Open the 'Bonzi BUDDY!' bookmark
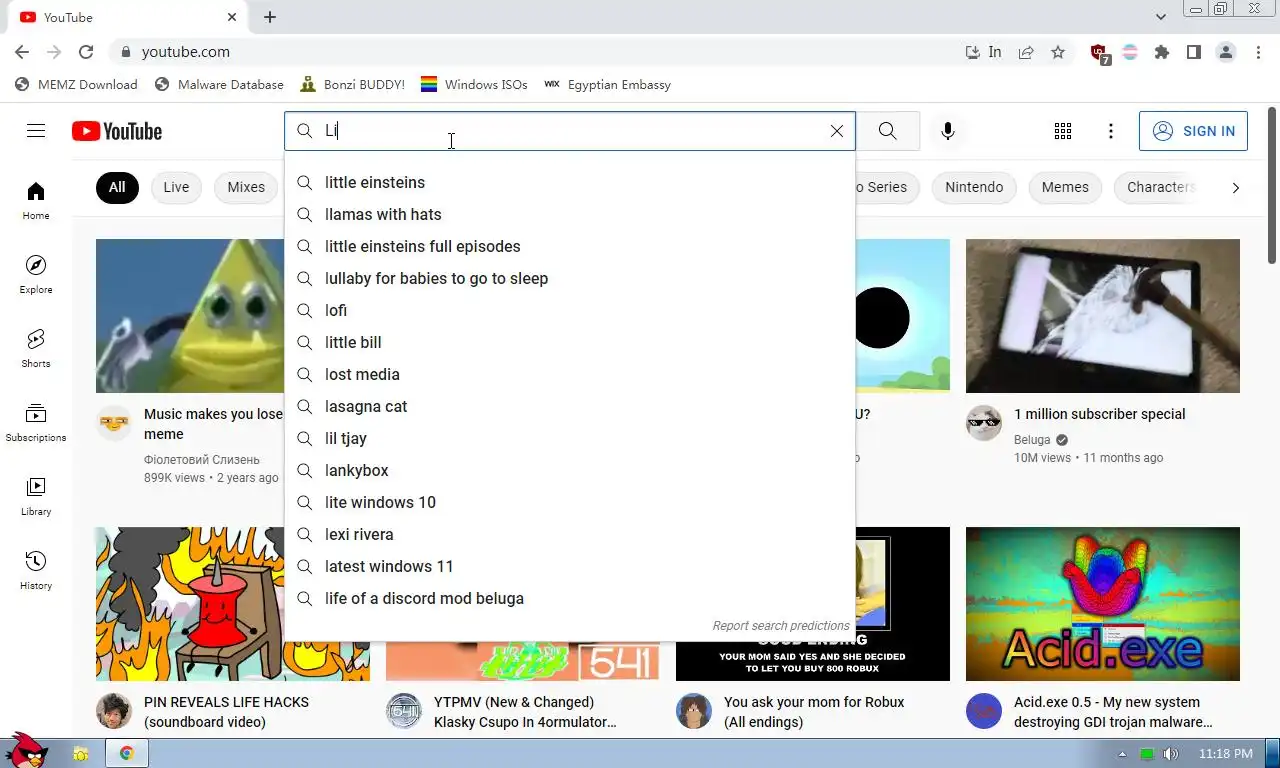Viewport: 1280px width, 768px height. (x=352, y=85)
